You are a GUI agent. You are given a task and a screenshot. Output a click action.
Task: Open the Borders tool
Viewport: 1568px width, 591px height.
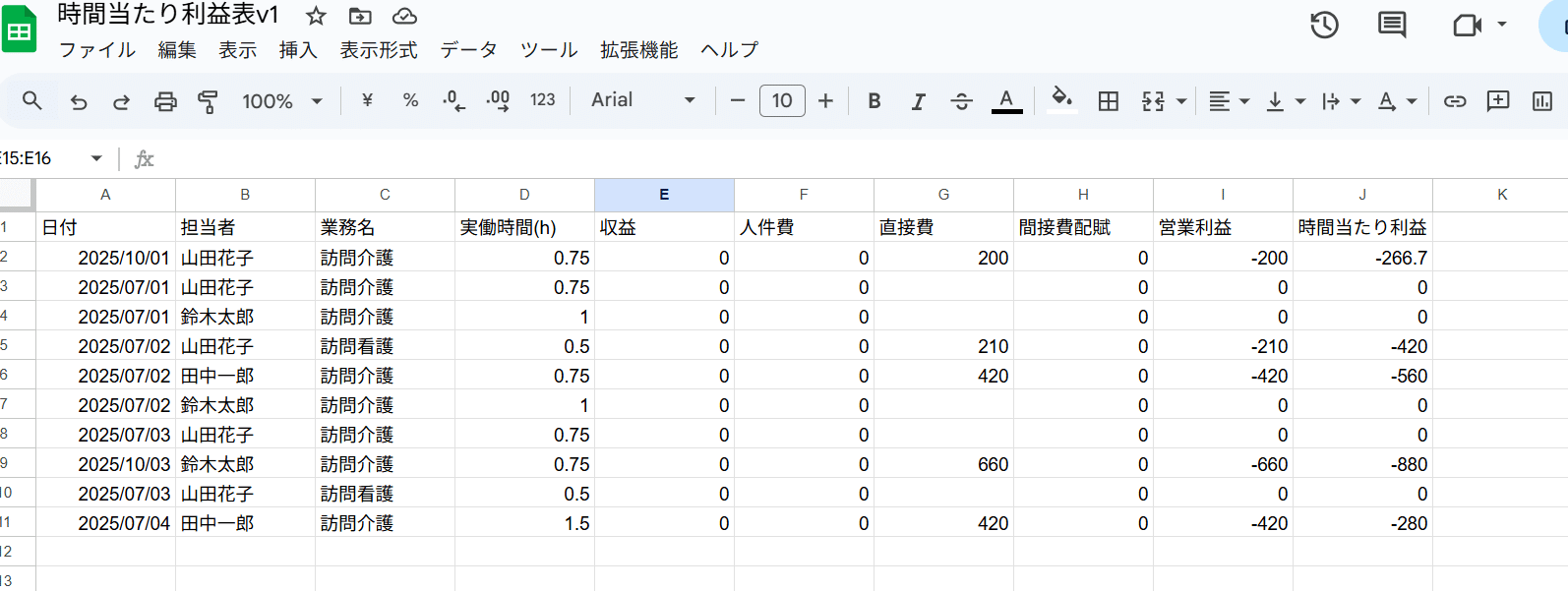point(1109,101)
